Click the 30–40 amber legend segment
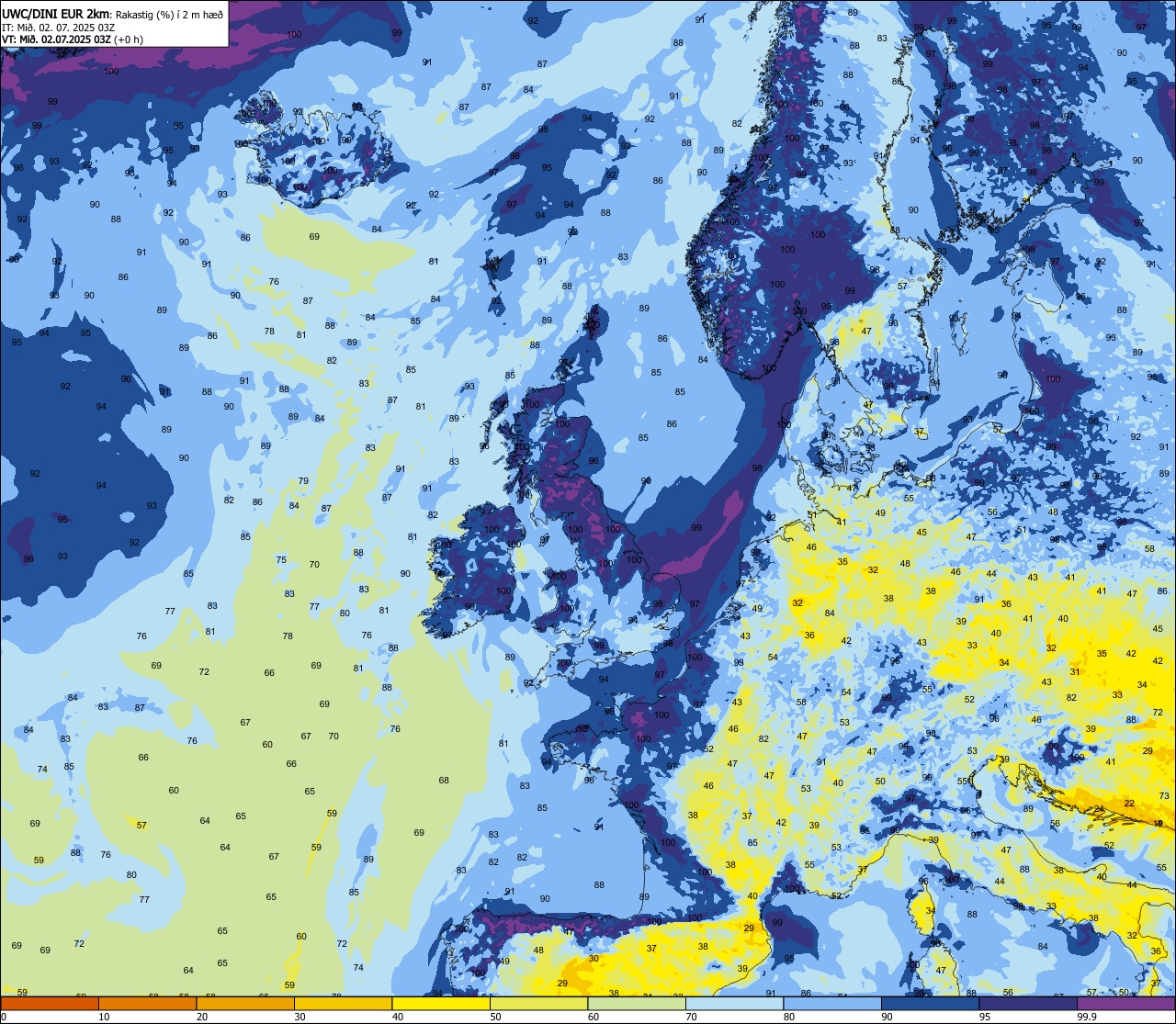The height and width of the screenshot is (1024, 1176). pyautogui.click(x=343, y=1004)
